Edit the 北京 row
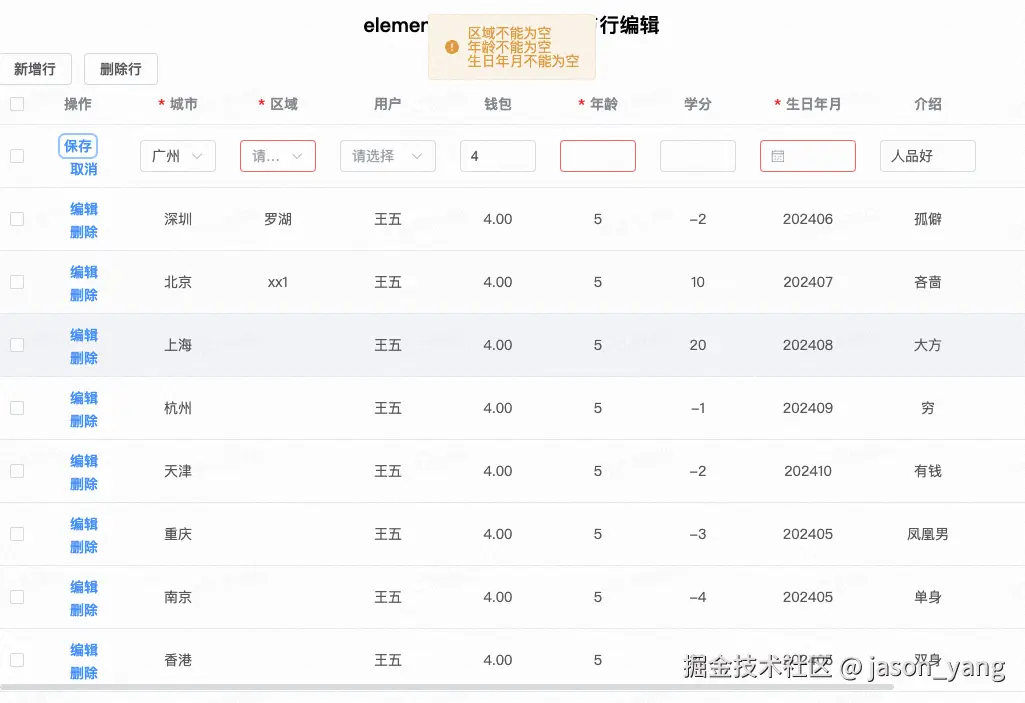The image size is (1025, 703). [84, 272]
